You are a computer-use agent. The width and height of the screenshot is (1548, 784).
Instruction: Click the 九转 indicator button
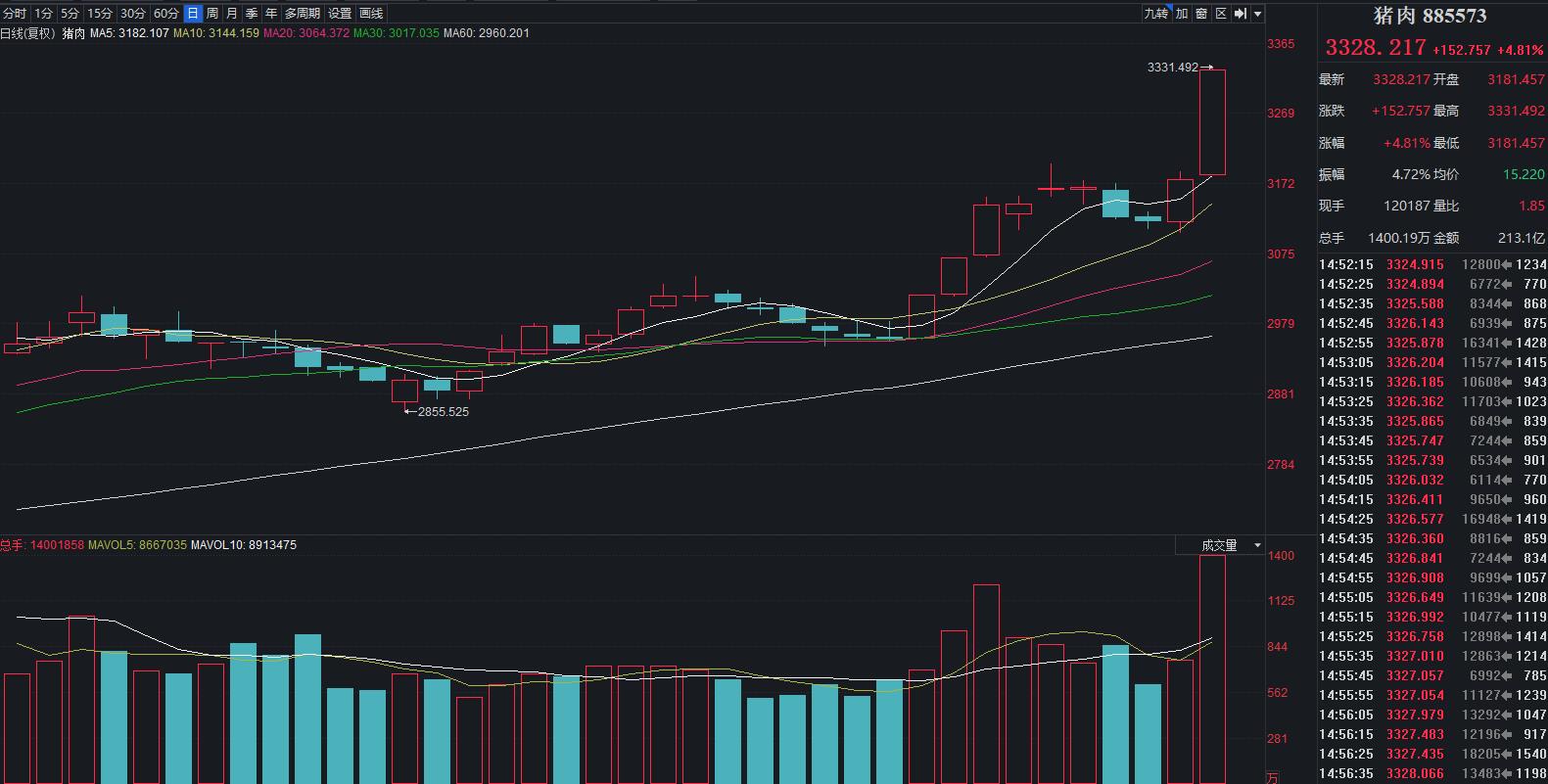1155,14
